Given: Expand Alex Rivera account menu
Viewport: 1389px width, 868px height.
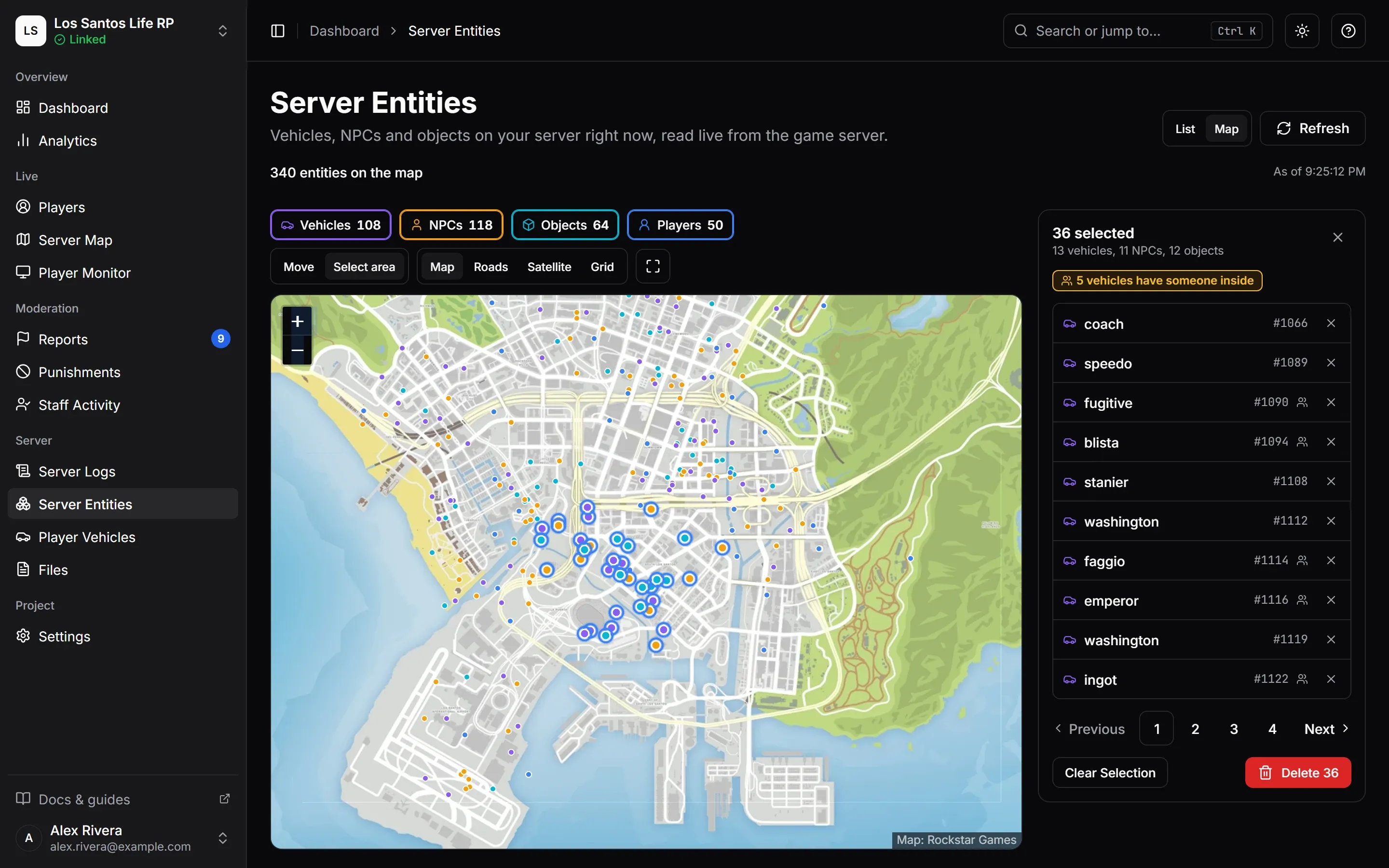Looking at the screenshot, I should [x=223, y=838].
